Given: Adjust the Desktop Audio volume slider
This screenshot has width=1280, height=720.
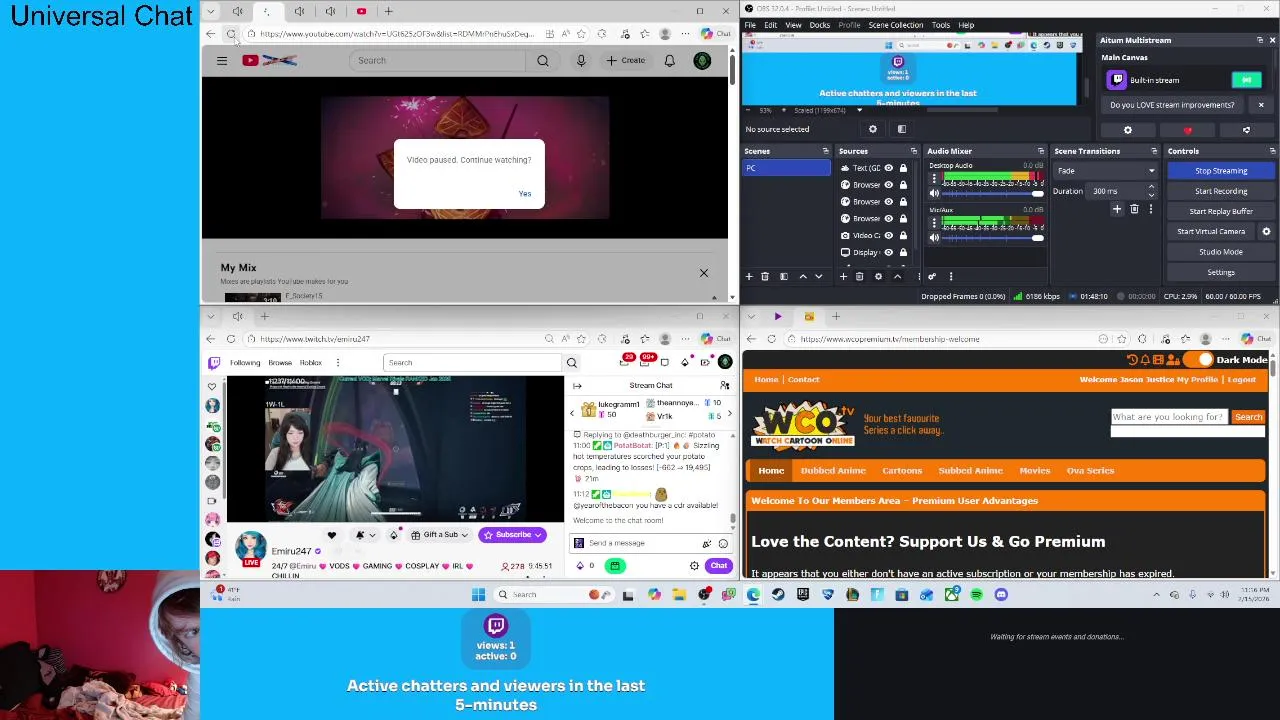Looking at the screenshot, I should [992, 193].
